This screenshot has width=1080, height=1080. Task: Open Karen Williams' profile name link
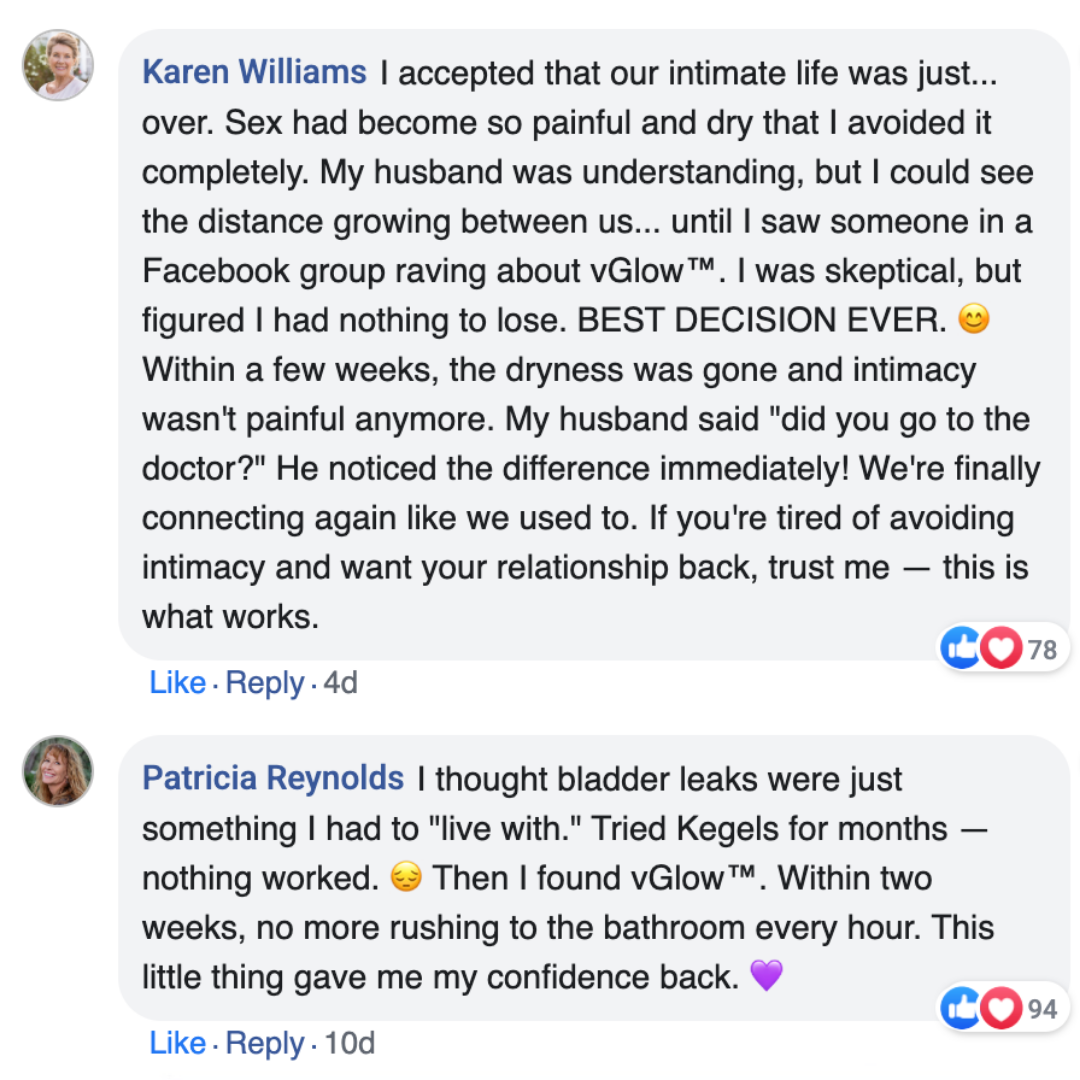pos(254,72)
